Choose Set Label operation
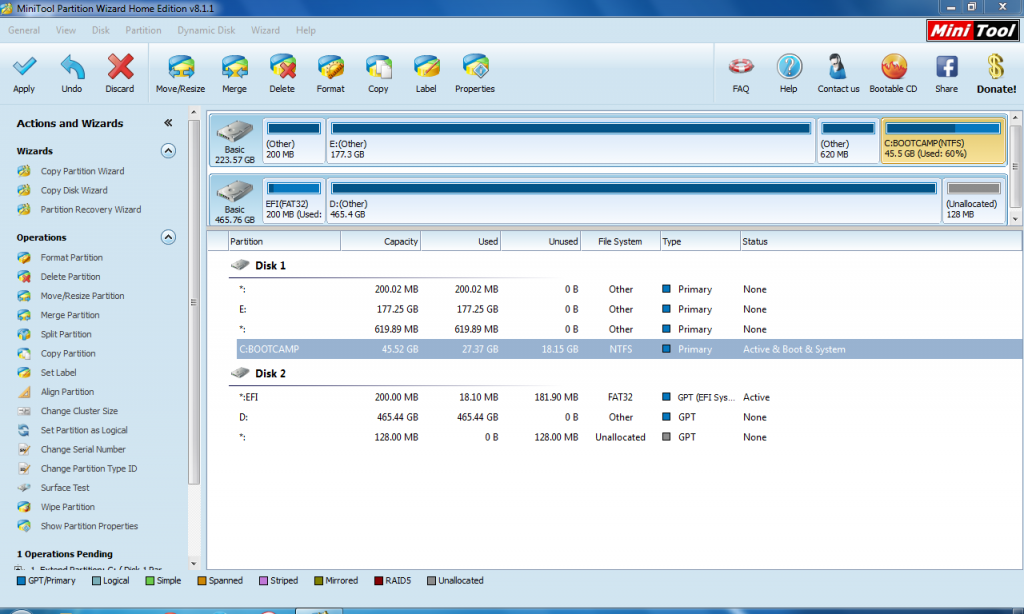The height and width of the screenshot is (614, 1024). 58,372
